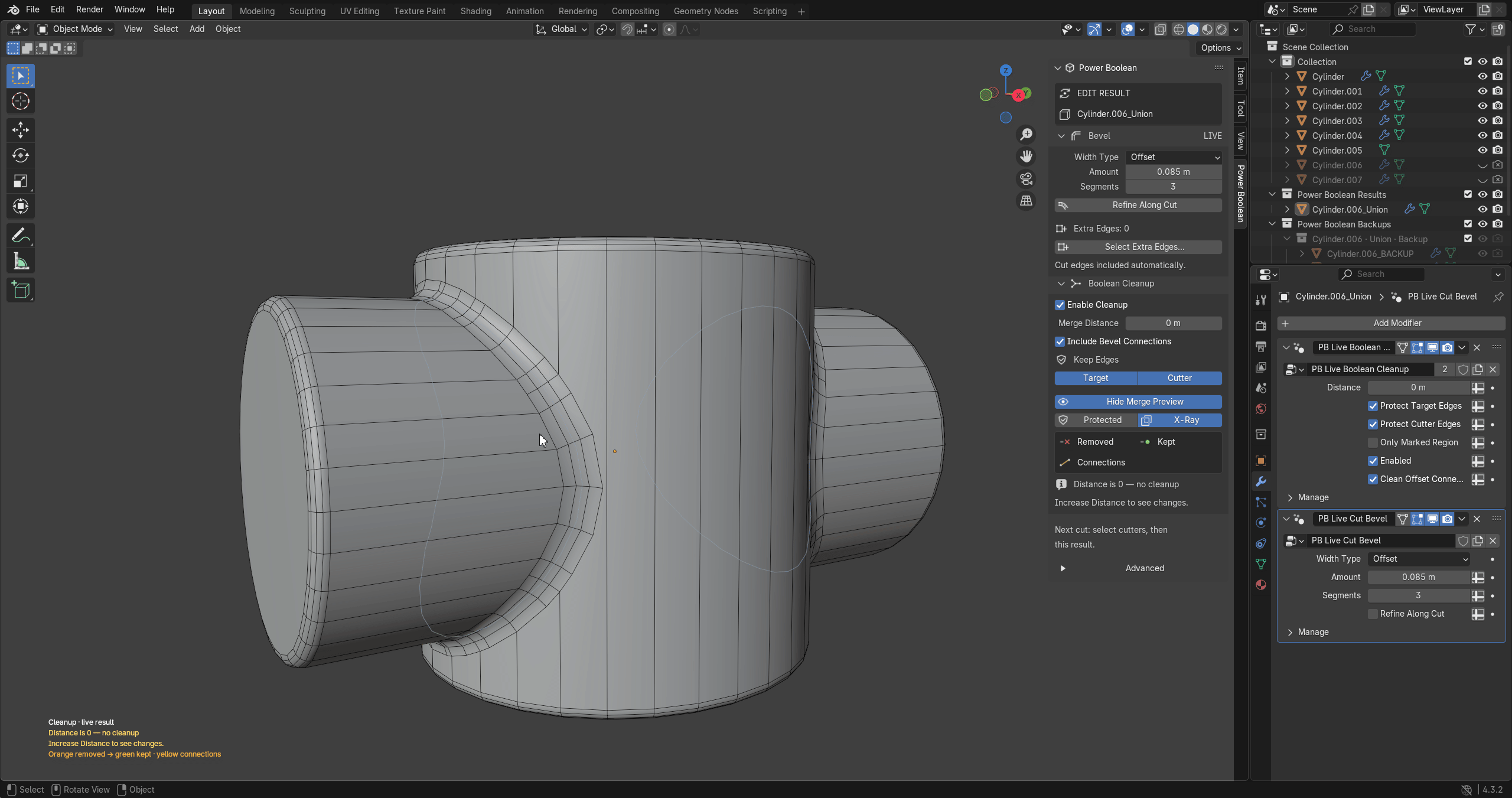The width and height of the screenshot is (1512, 798).
Task: Click Segments slider in Power Boolean Bevel
Action: point(1174,187)
